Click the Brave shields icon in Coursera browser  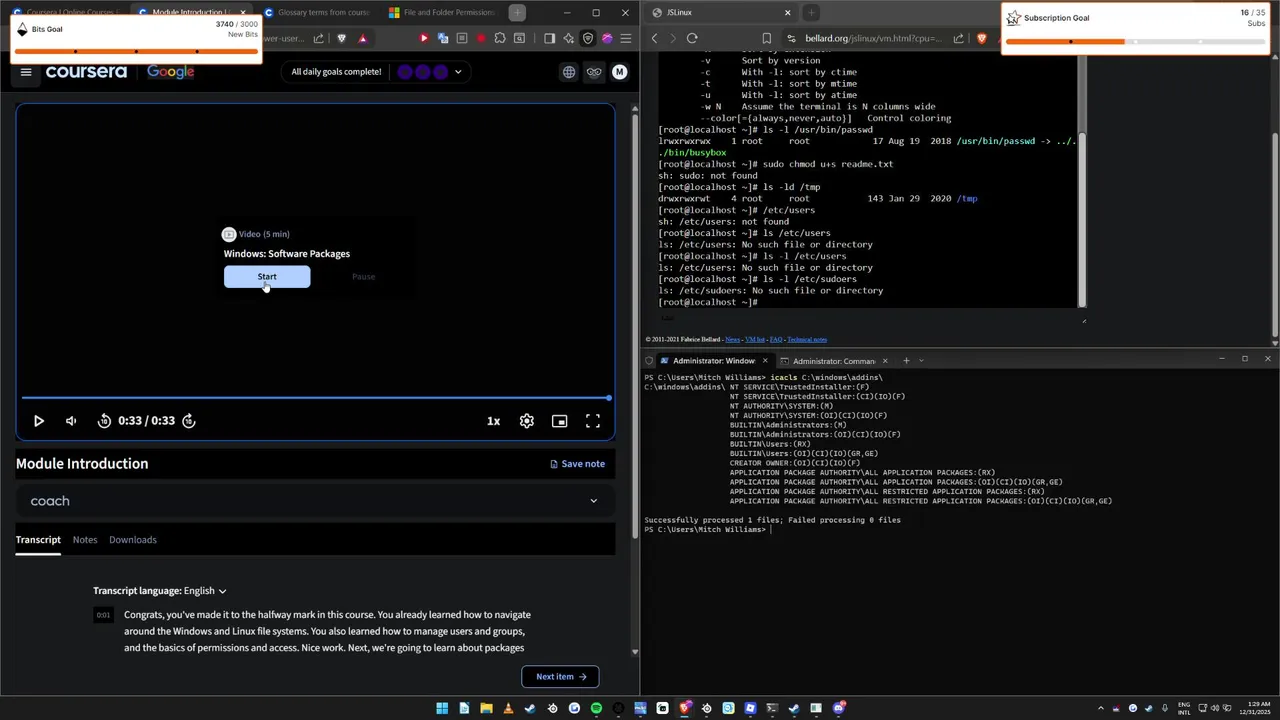[x=342, y=39]
